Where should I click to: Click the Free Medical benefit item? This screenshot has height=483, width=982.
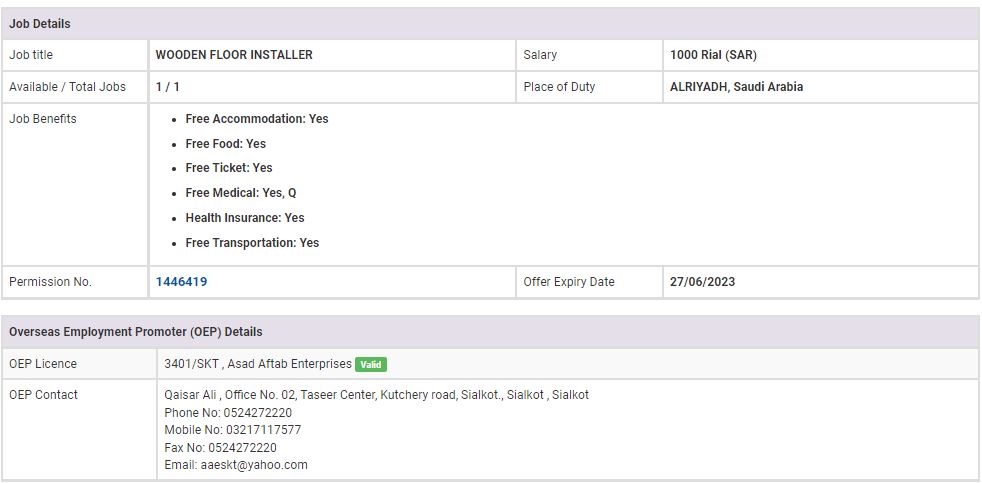241,193
